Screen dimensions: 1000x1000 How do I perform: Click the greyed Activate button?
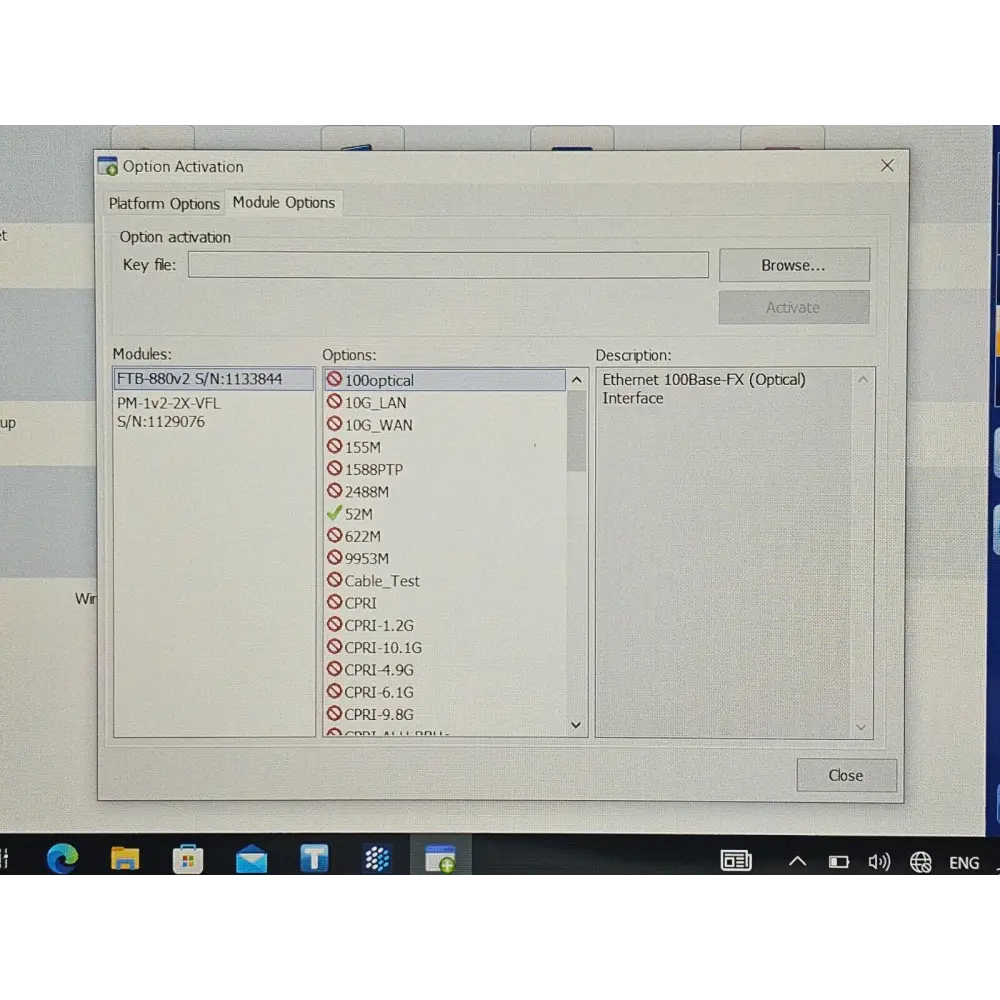pyautogui.click(x=794, y=307)
